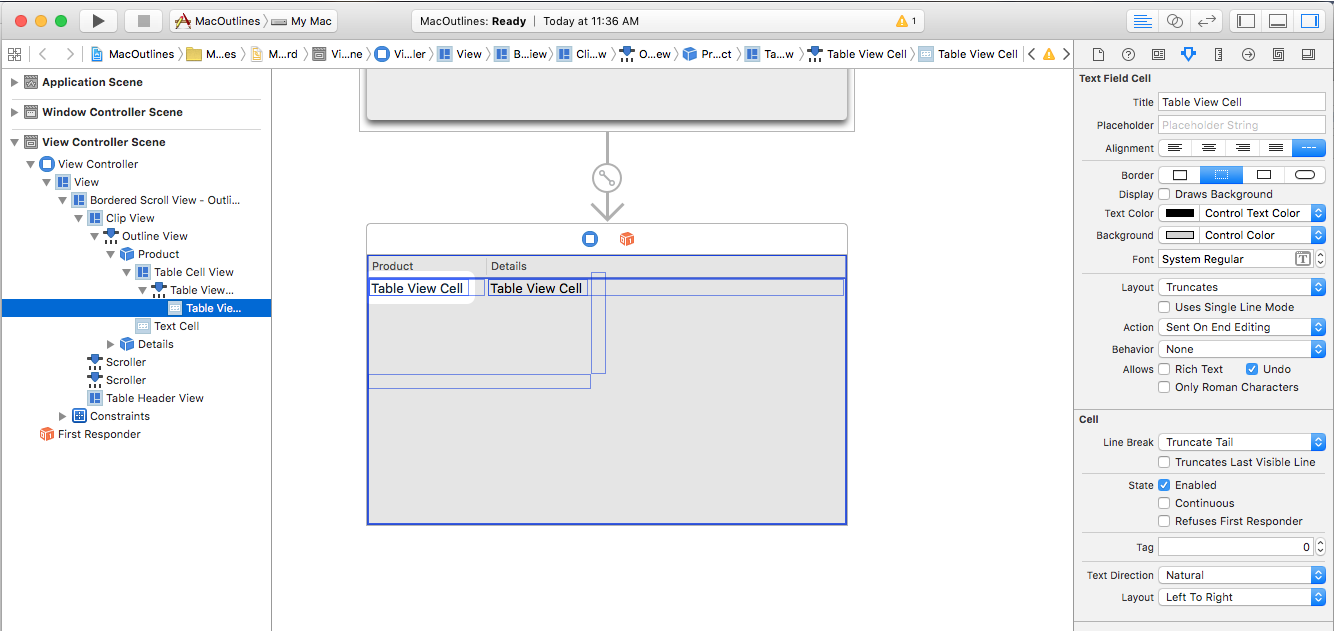1334x631 pixels.
Task: Collapse the Outline View tree item
Action: (94, 236)
